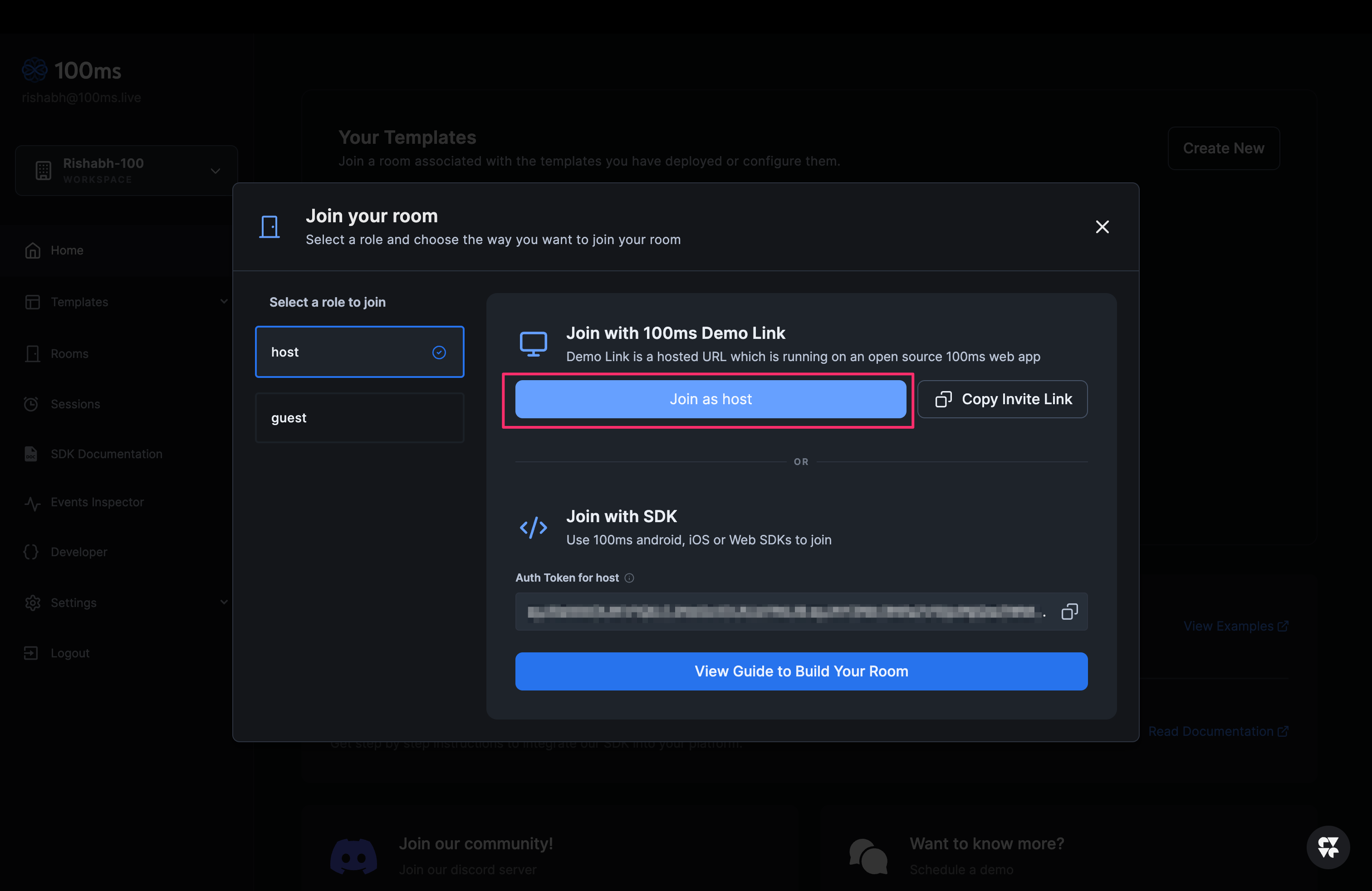The image size is (1372, 891).
Task: Click View Guide to Build Your Room
Action: (801, 671)
